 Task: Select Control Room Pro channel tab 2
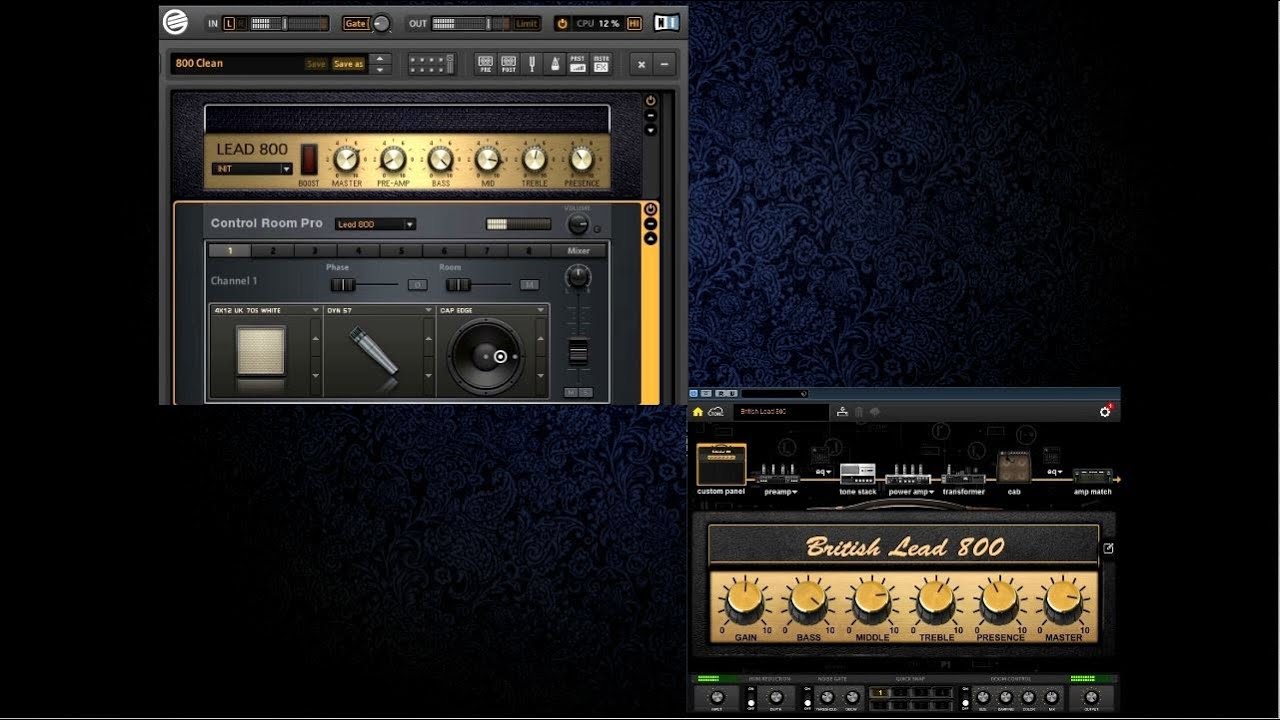pyautogui.click(x=273, y=251)
